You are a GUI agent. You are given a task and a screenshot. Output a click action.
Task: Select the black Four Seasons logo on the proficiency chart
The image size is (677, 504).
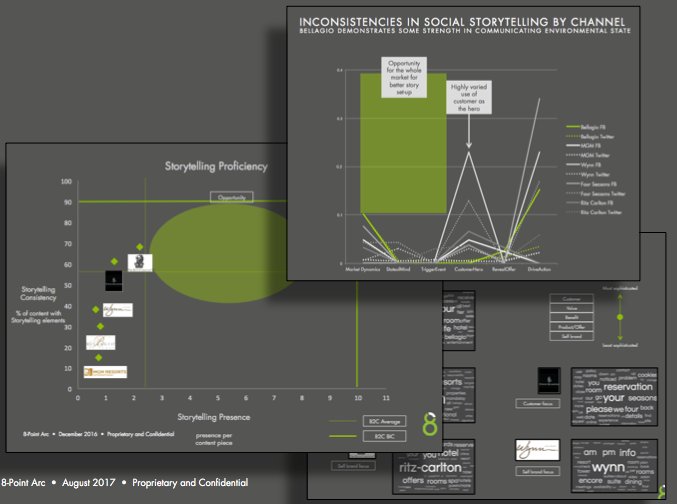click(x=114, y=281)
